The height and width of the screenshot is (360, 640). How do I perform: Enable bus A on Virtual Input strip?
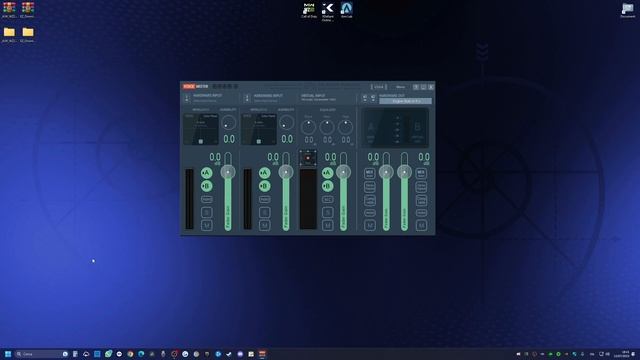(x=327, y=173)
